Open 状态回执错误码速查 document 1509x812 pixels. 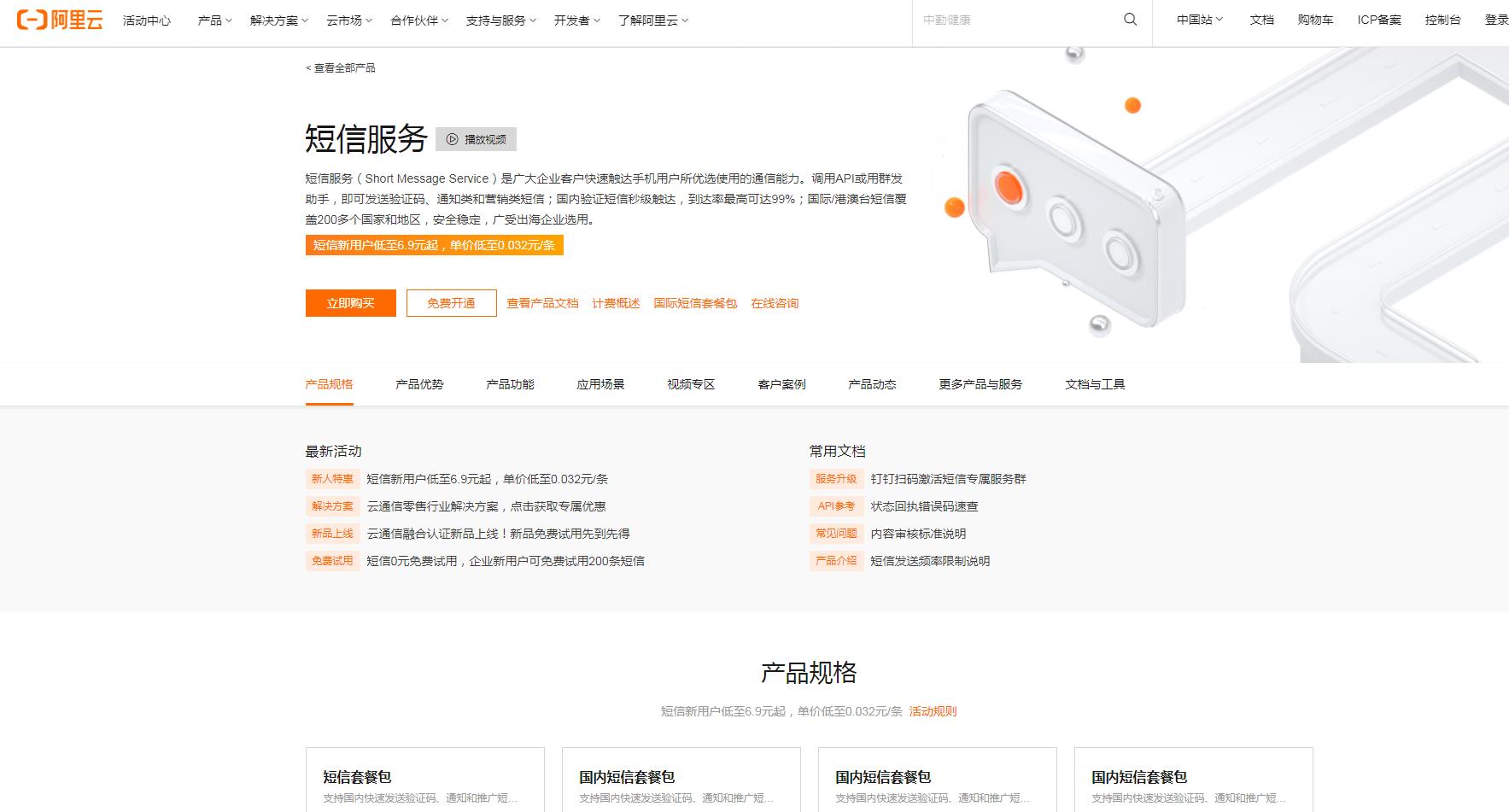coord(924,506)
